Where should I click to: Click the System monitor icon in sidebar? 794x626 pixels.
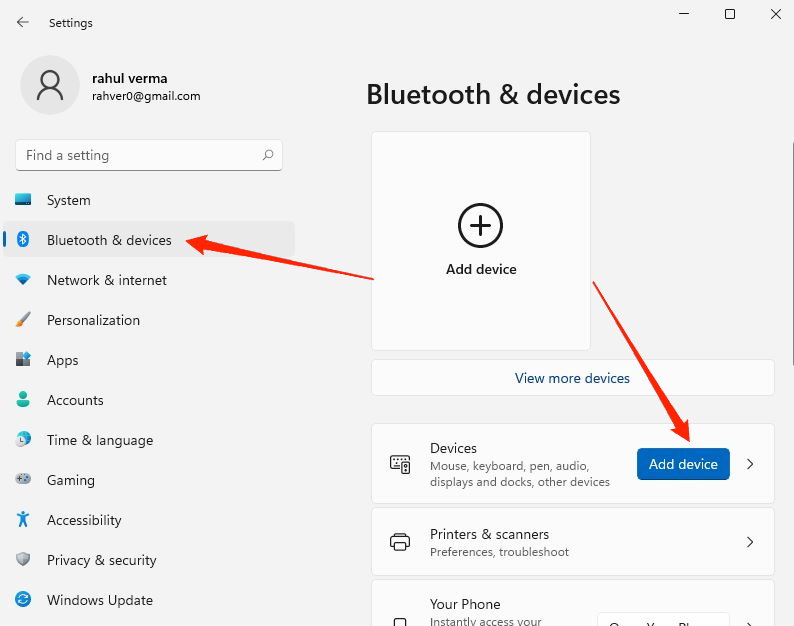[23, 200]
